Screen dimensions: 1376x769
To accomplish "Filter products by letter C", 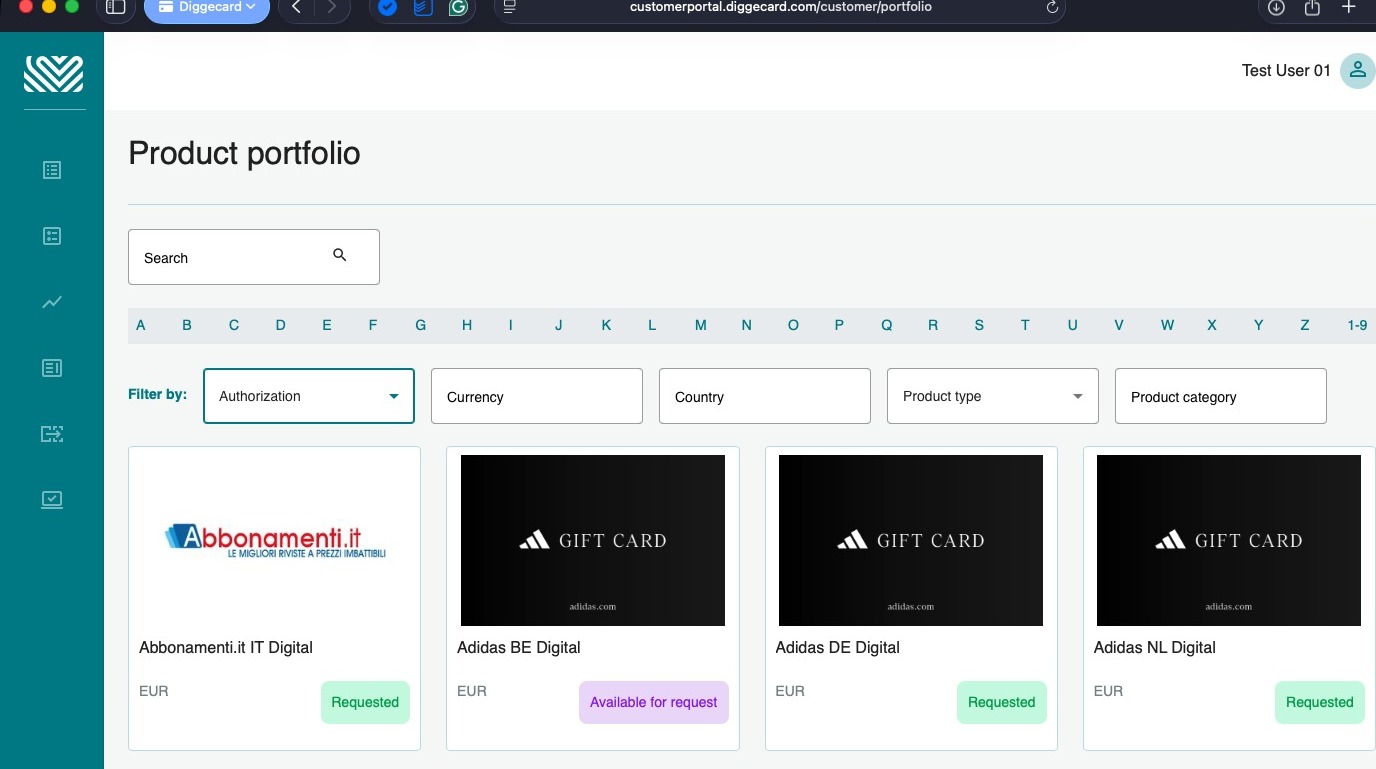I will (x=234, y=325).
